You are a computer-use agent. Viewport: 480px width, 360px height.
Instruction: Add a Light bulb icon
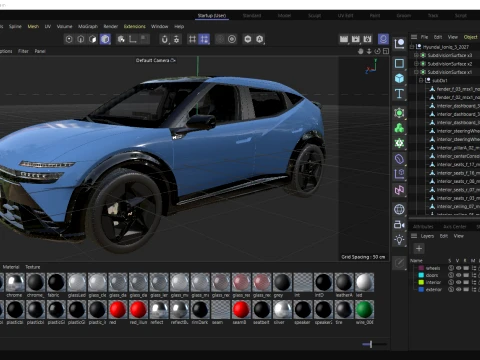(x=399, y=240)
